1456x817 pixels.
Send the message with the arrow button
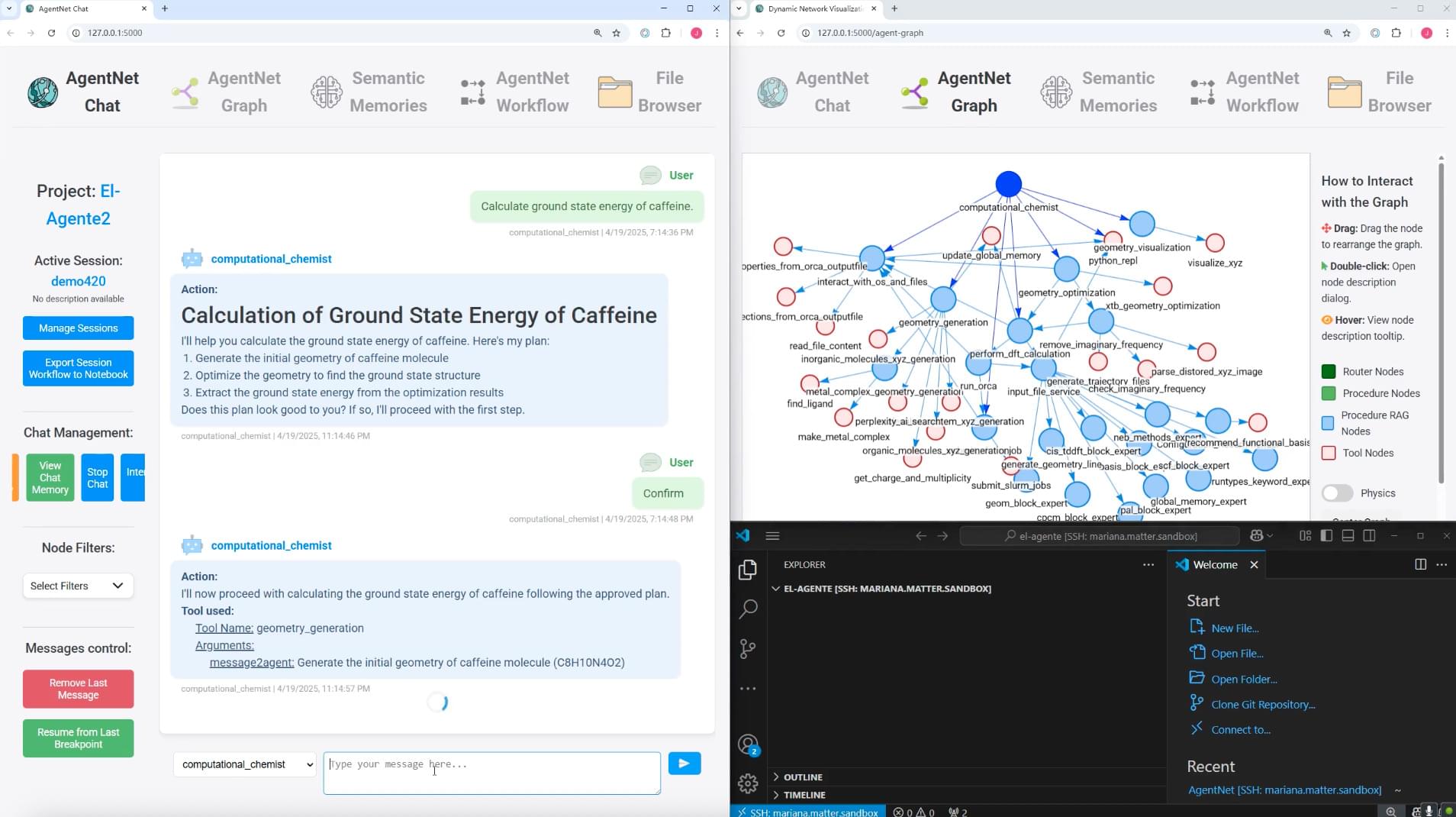[685, 764]
